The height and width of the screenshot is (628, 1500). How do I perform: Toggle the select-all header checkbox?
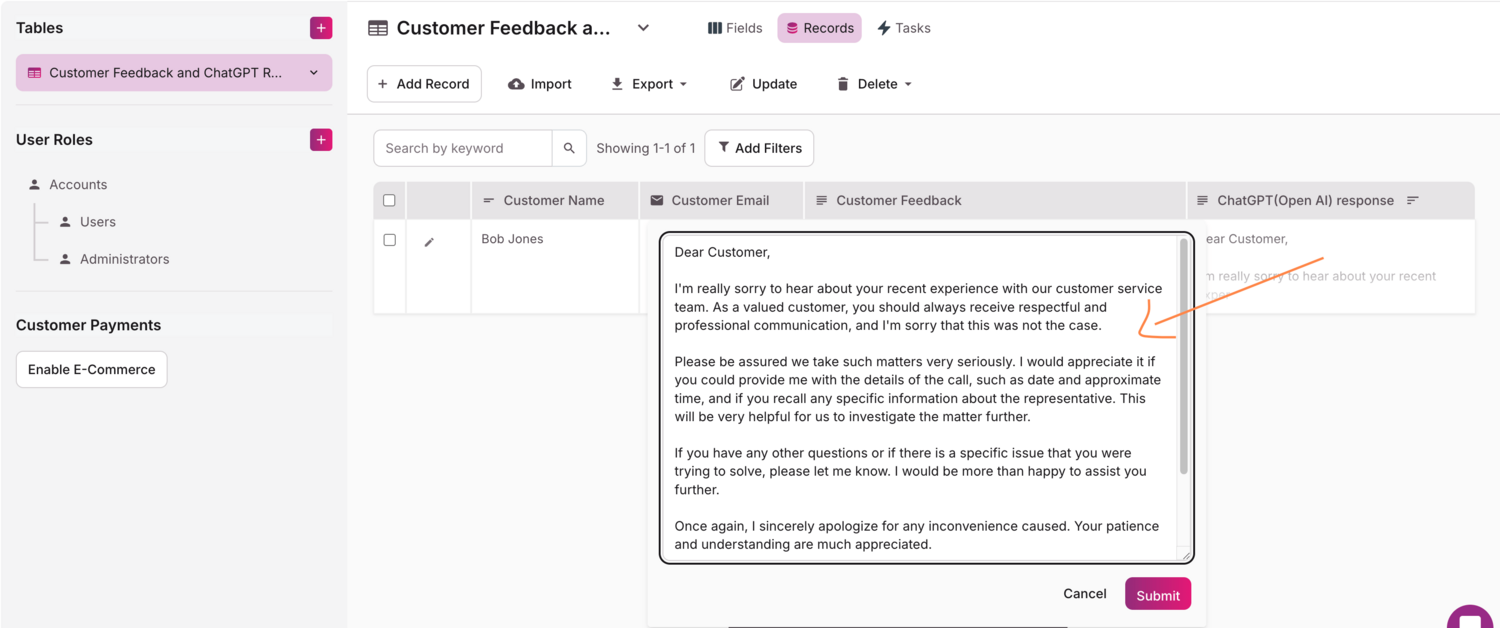[x=389, y=200]
